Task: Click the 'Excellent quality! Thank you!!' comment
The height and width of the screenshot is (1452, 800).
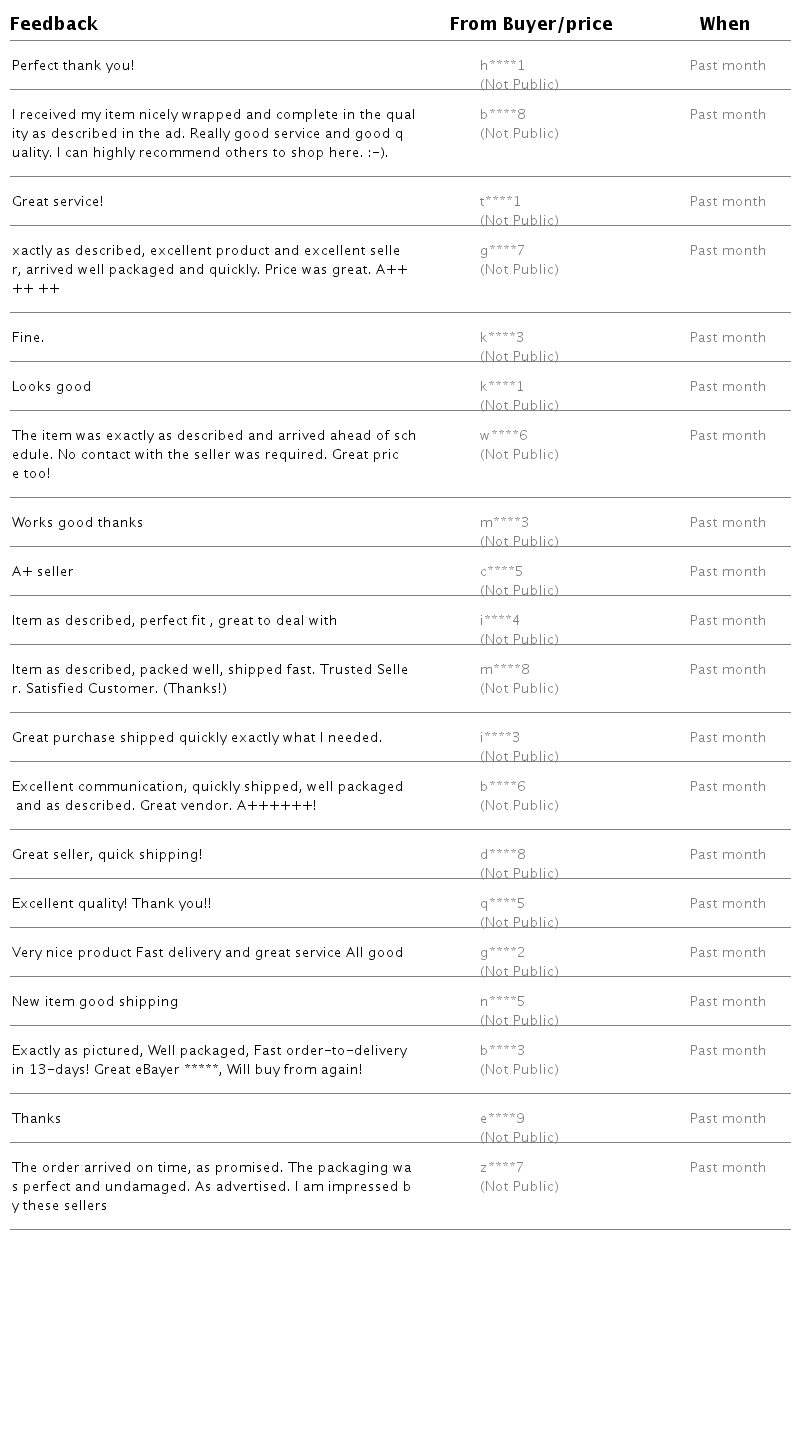Action: click(x=112, y=904)
